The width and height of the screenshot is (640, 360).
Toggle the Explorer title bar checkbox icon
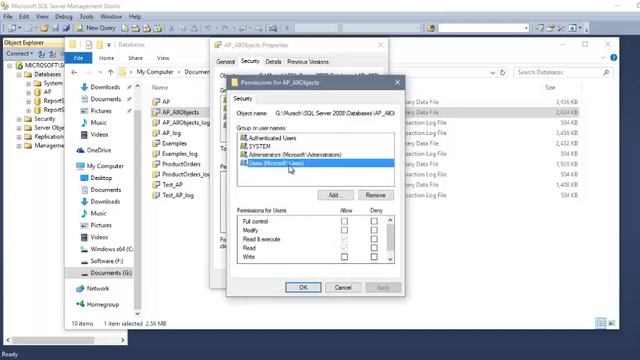click(x=89, y=44)
